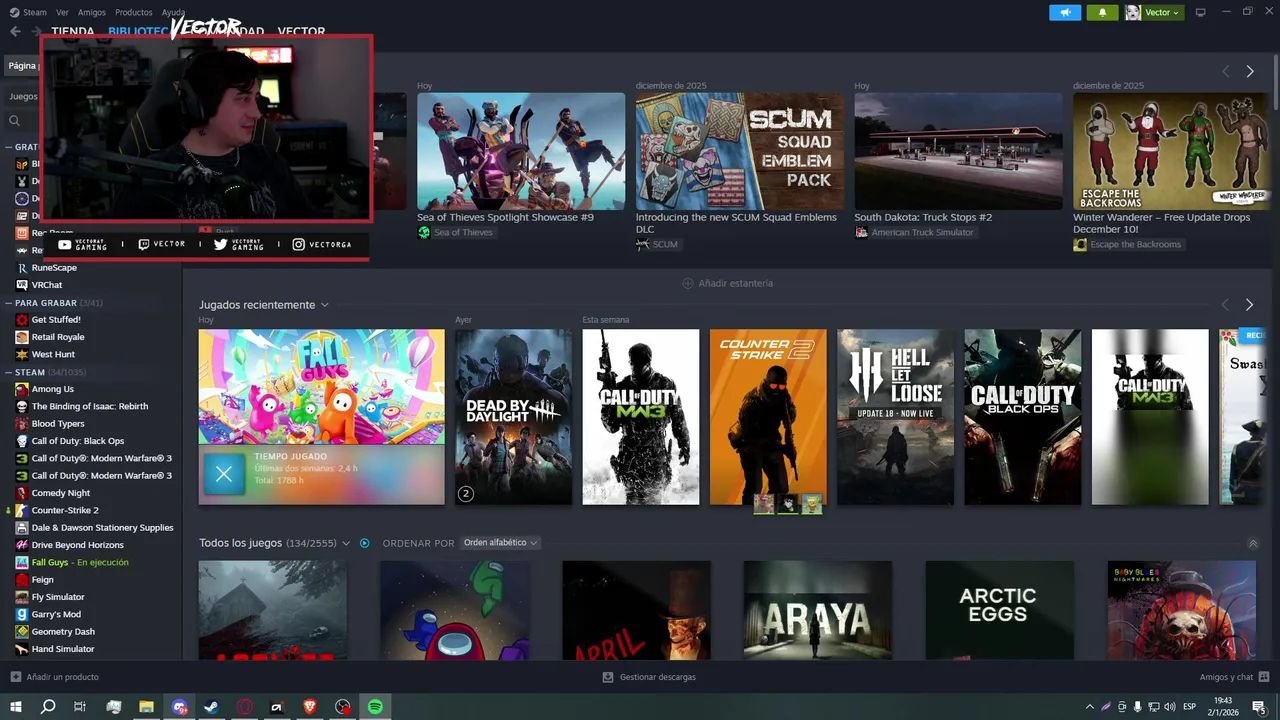Open Task View on the taskbar
1280x720 pixels.
click(x=80, y=707)
